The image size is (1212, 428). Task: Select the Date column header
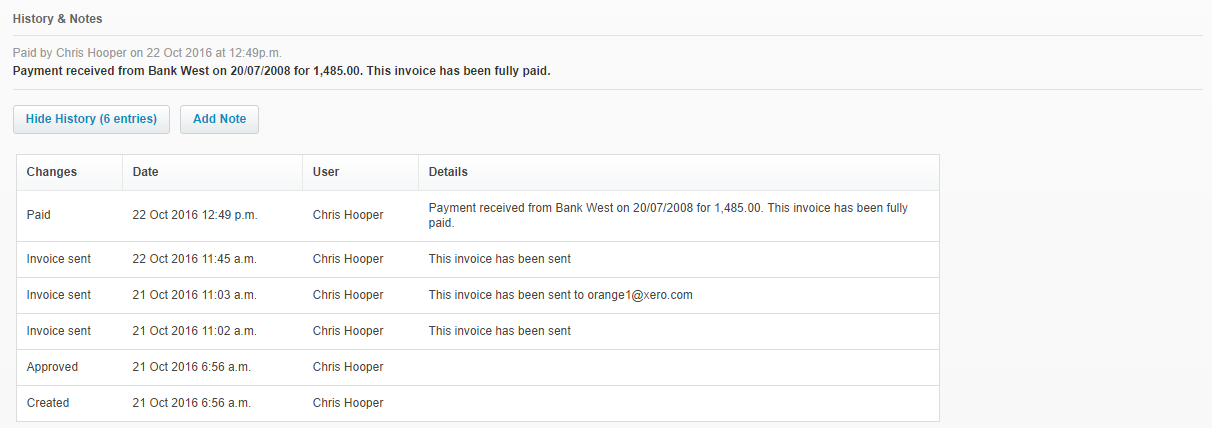(146, 172)
